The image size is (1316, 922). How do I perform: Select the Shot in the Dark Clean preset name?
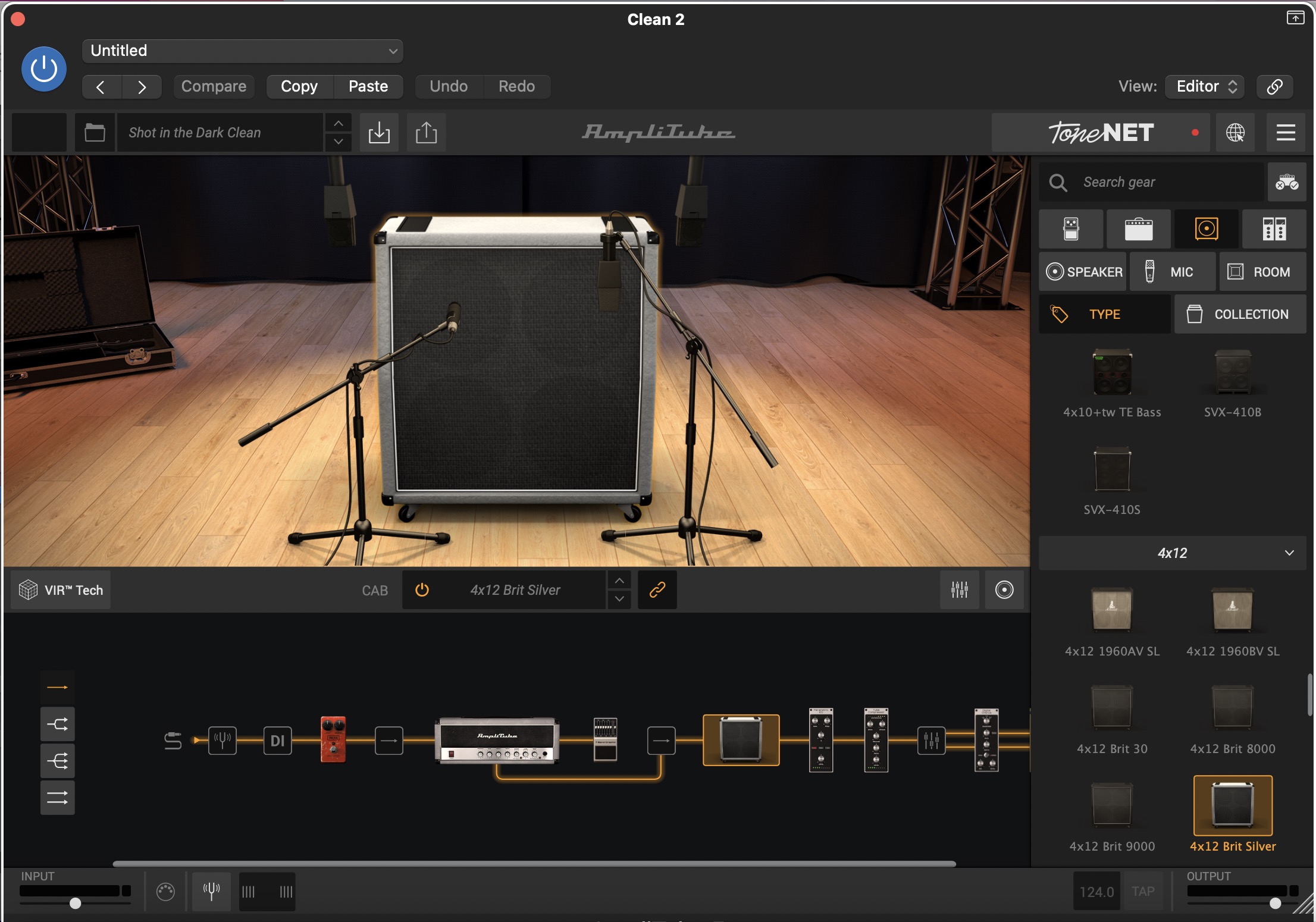(x=220, y=133)
